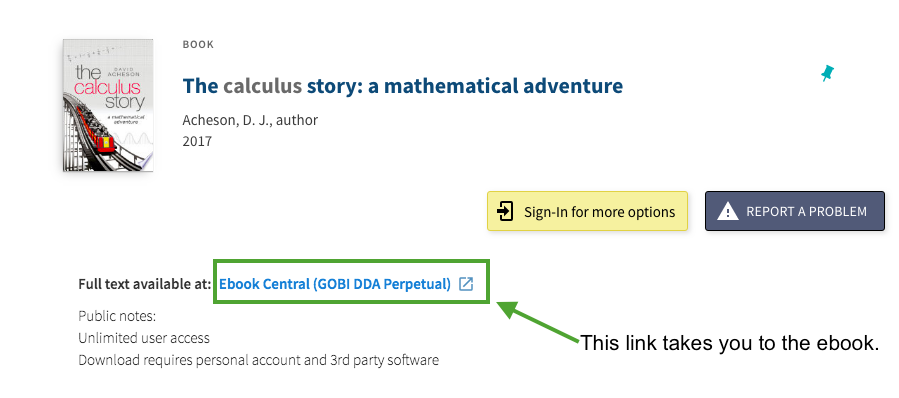Image resolution: width=899 pixels, height=398 pixels.
Task: Click the 'This link takes you to the ebook' annotation
Action: pos(730,343)
